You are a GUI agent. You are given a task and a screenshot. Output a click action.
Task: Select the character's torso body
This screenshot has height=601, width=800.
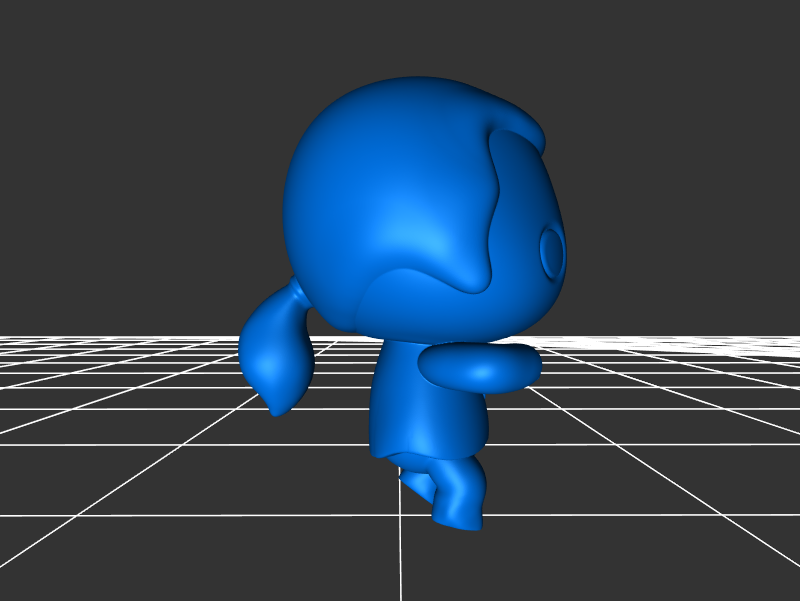tap(428, 401)
